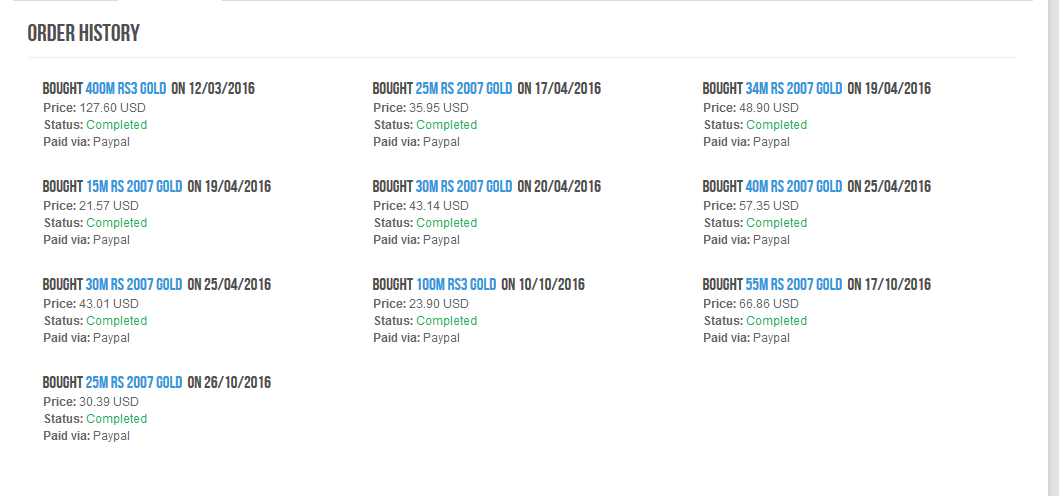Open 25M RS 2007 Gold order from 26/10/2016
Screen dimensions: 1059x496
click(134, 382)
